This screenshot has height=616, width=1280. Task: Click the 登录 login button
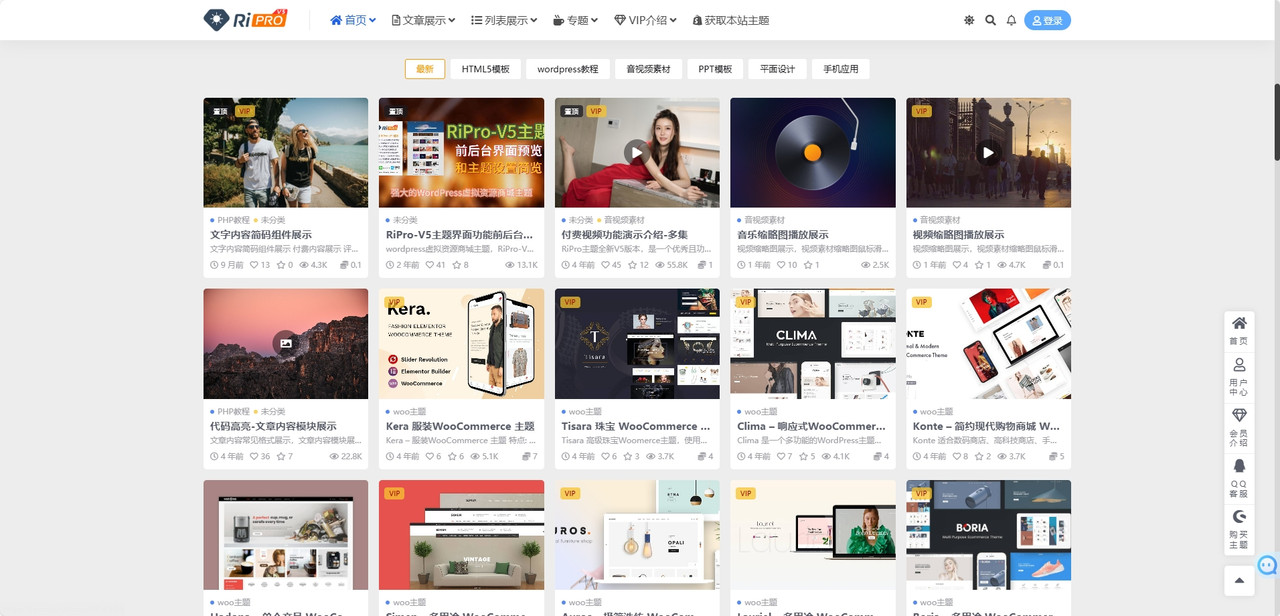1047,20
